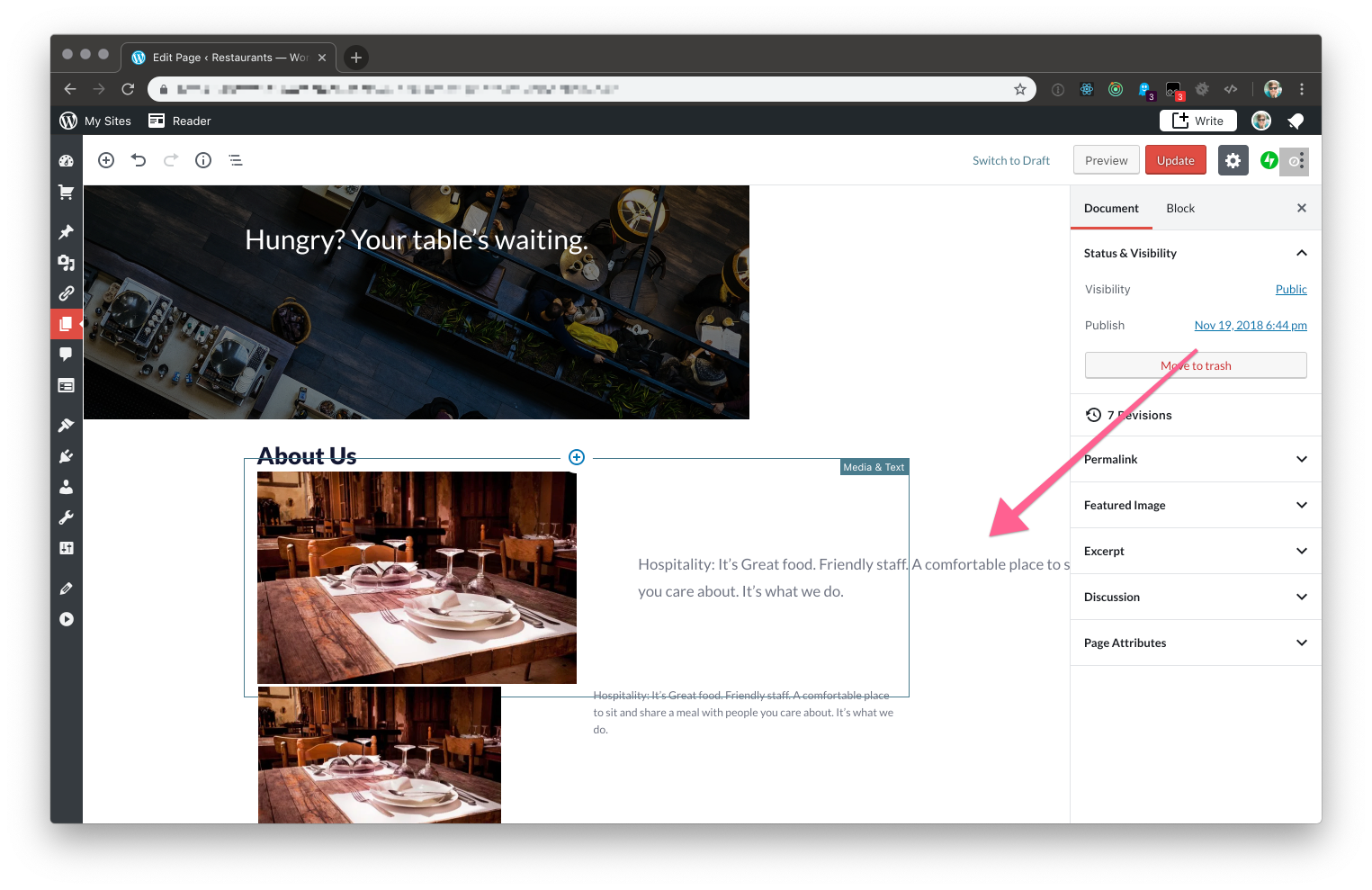Open Tools via the wrench icon

66,517
